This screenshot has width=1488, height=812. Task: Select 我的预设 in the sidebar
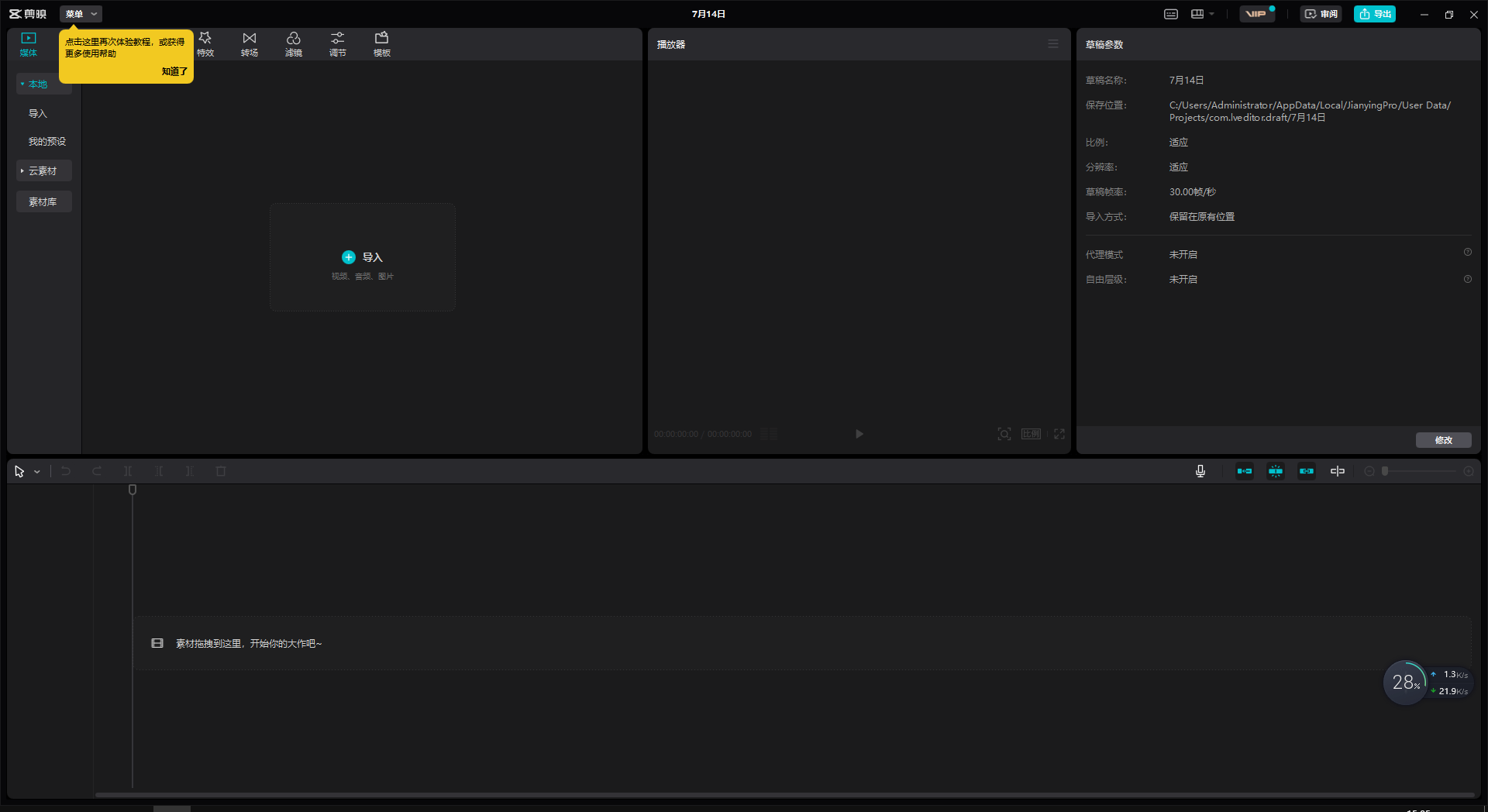pos(47,141)
